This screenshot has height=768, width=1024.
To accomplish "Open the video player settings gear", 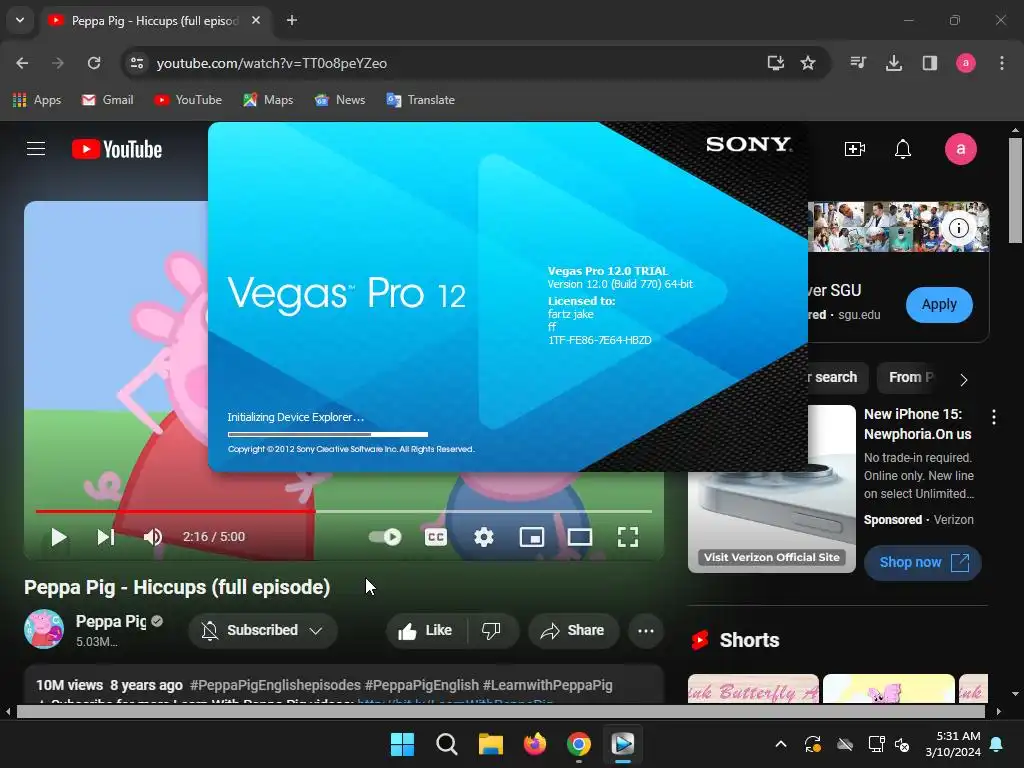I will (x=484, y=537).
